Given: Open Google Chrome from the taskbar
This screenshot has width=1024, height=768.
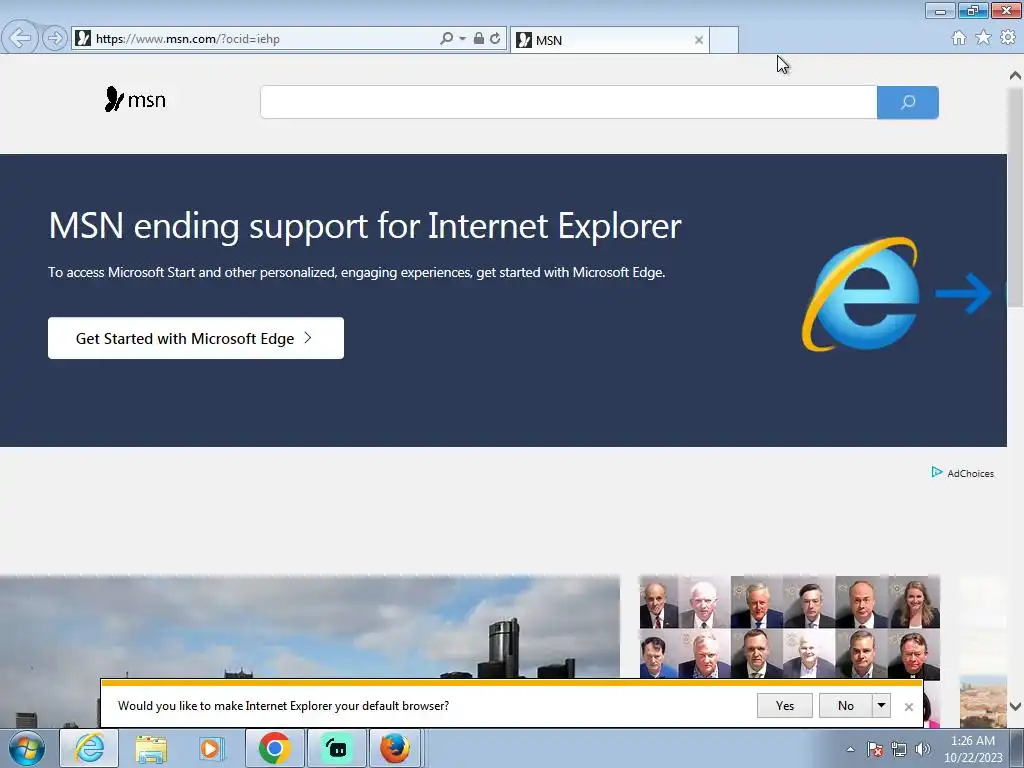Looking at the screenshot, I should point(274,748).
